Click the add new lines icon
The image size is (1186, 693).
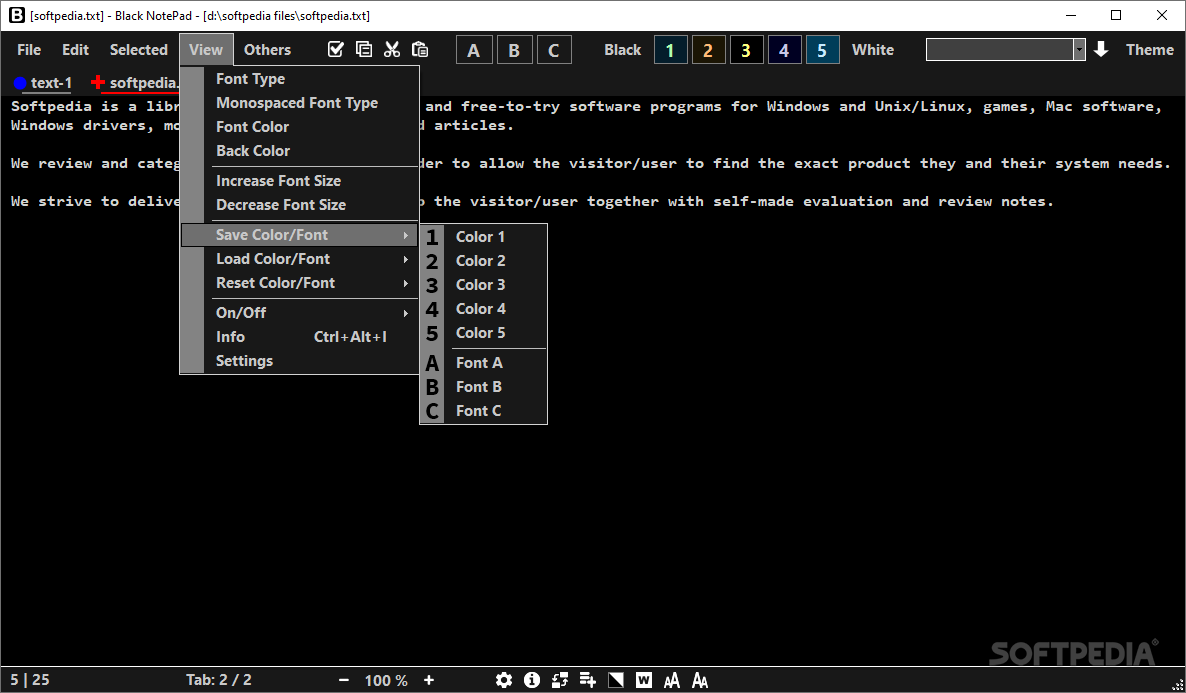pos(588,680)
